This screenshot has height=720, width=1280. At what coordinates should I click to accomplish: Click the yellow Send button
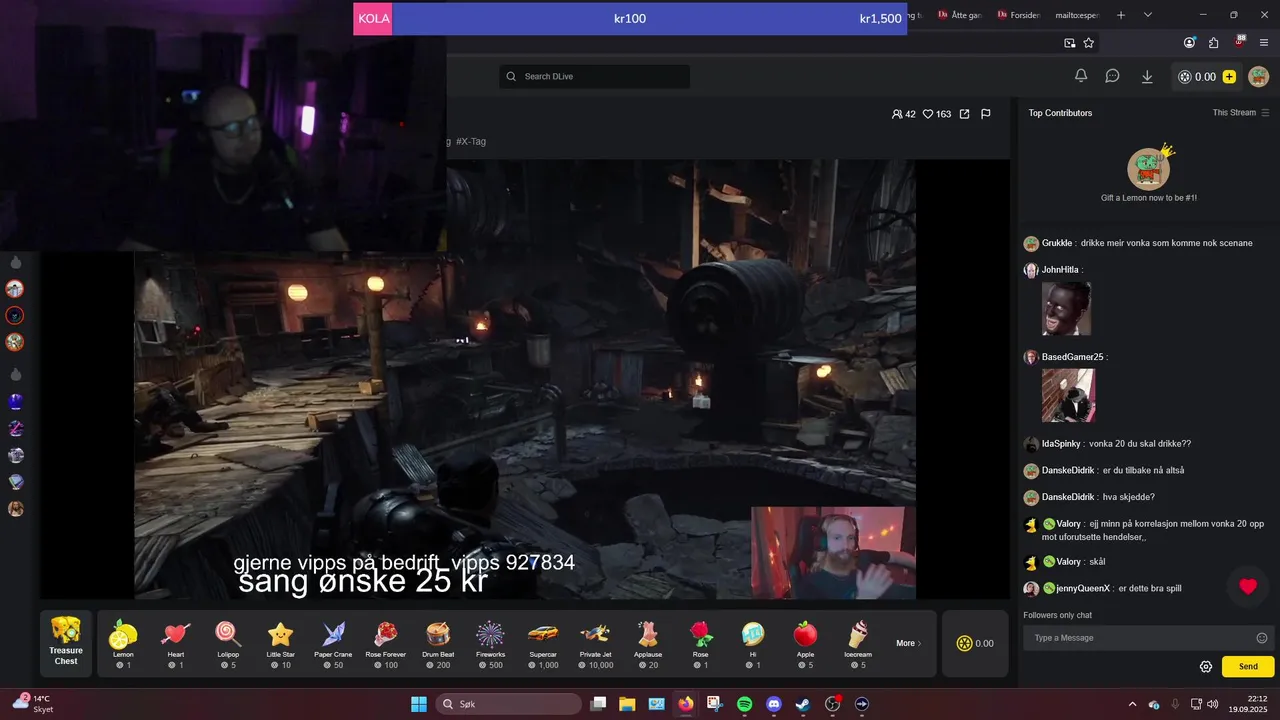point(1248,667)
